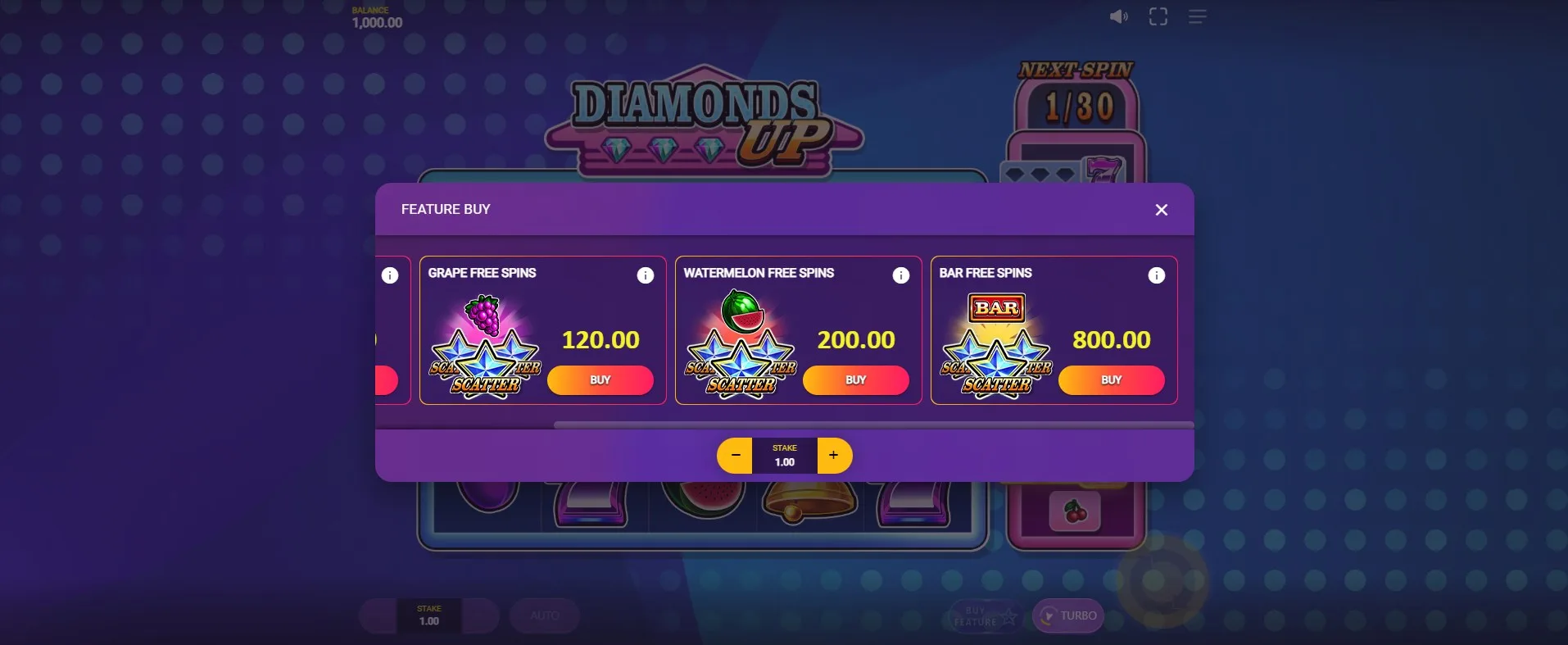Close the Feature Buy dialog
The image size is (1568, 645).
coord(1161,210)
